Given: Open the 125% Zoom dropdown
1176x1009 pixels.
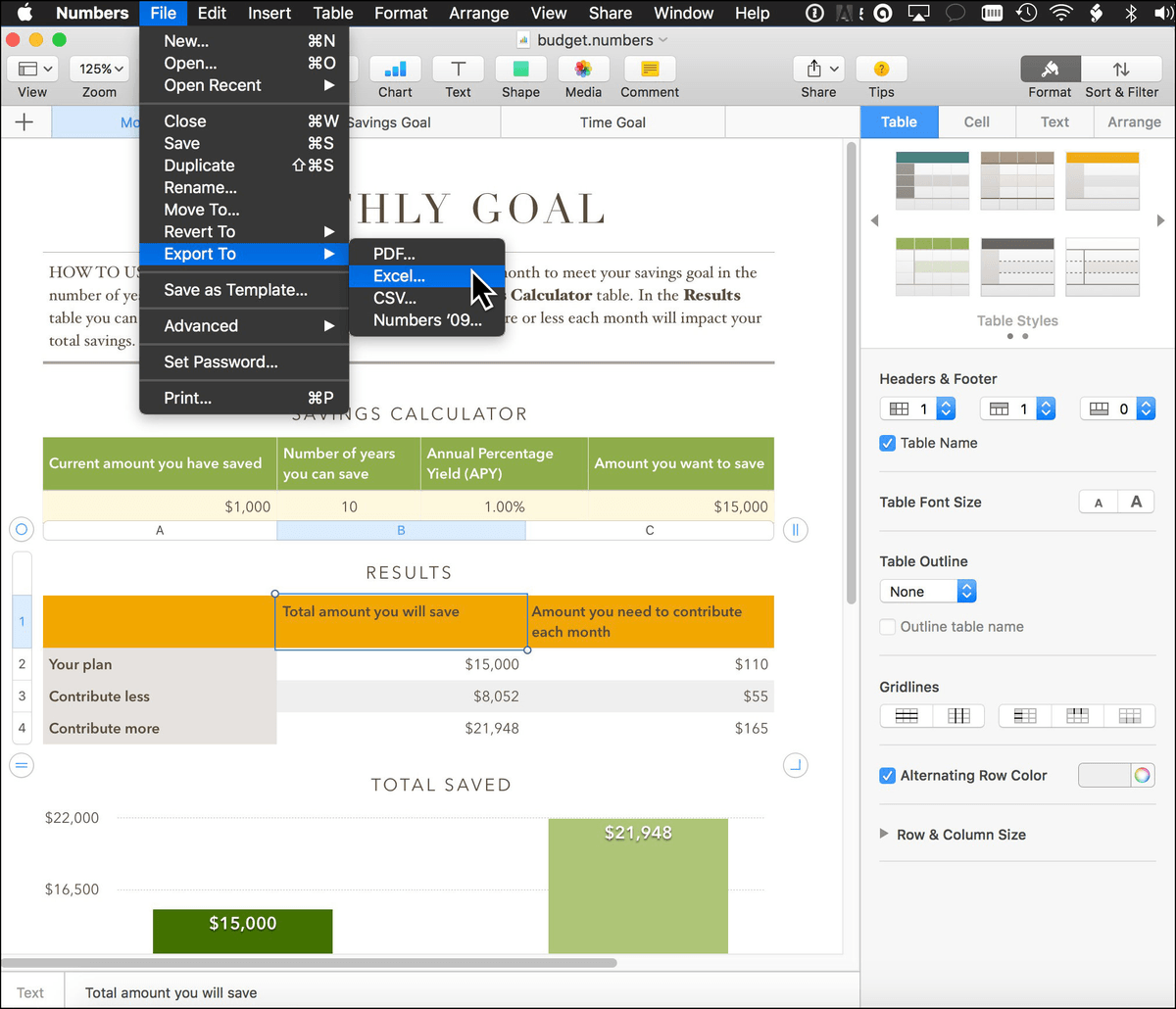Looking at the screenshot, I should pos(101,70).
